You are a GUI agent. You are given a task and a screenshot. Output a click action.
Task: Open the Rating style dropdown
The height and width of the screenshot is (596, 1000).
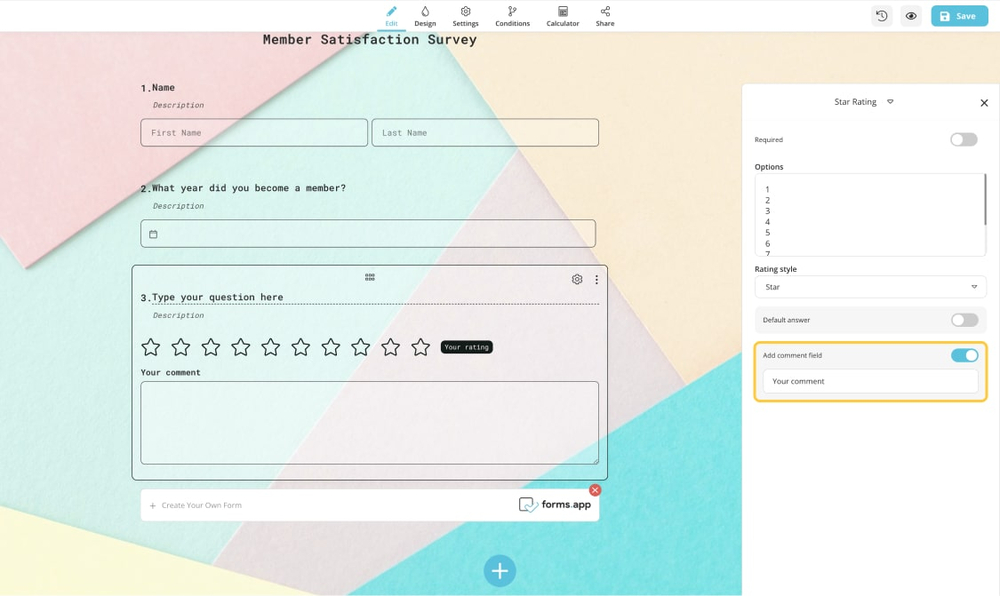click(869, 287)
